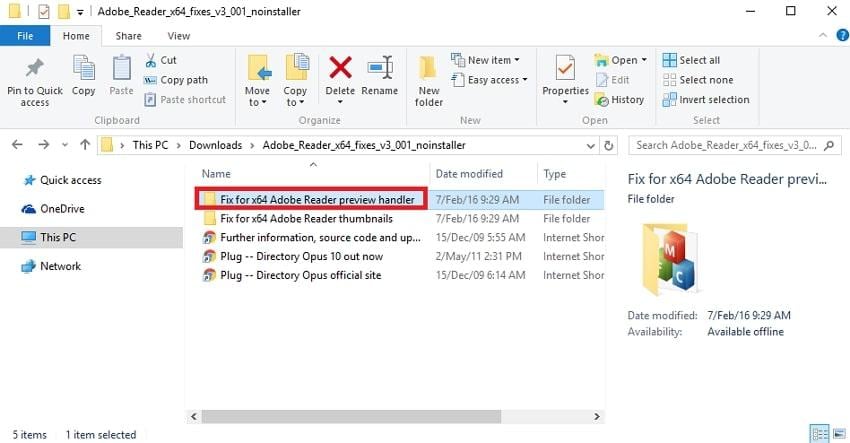Click Invert selection
The image size is (850, 443).
tap(706, 100)
